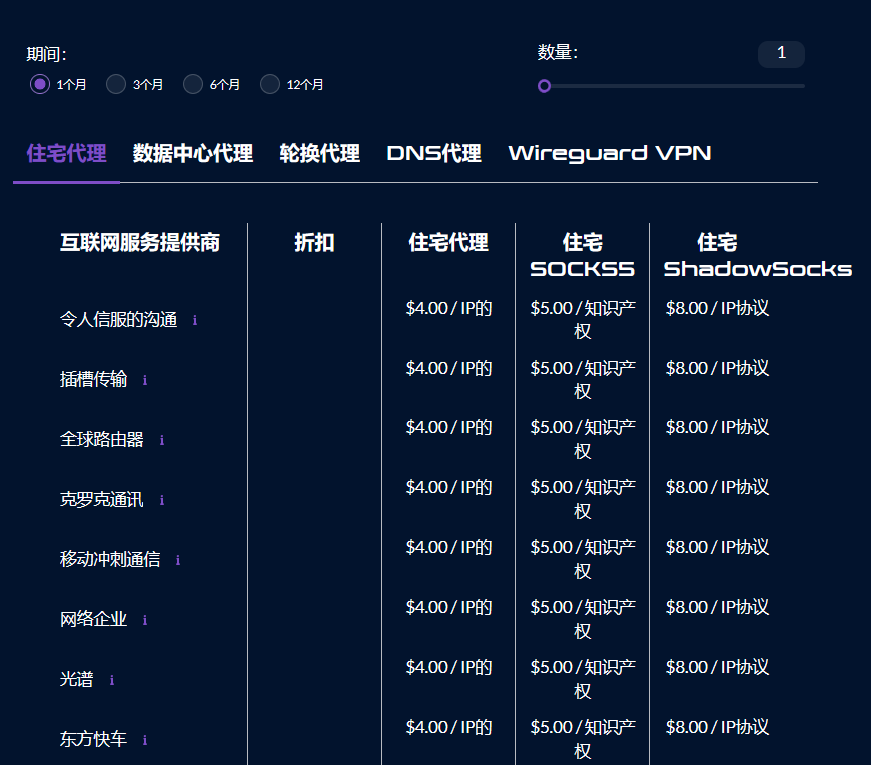Click info icon next to 网络企业
This screenshot has width=871, height=765.
[145, 620]
